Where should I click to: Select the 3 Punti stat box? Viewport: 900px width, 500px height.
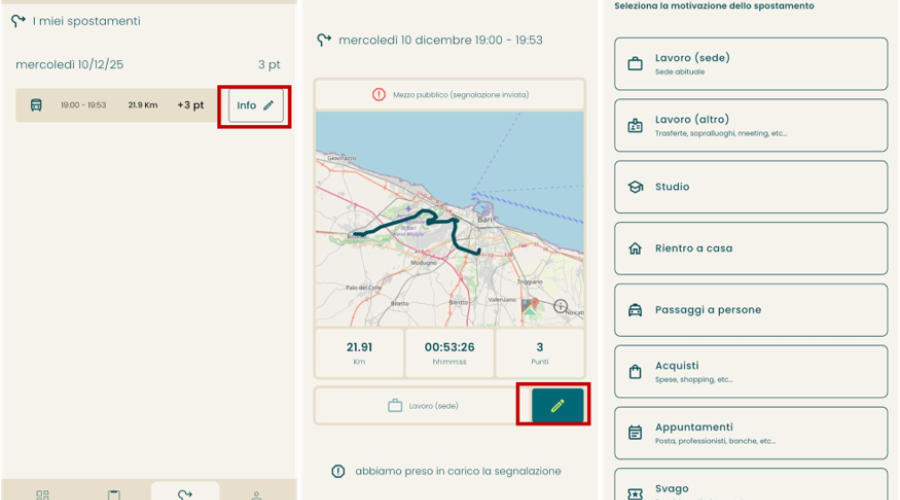540,353
